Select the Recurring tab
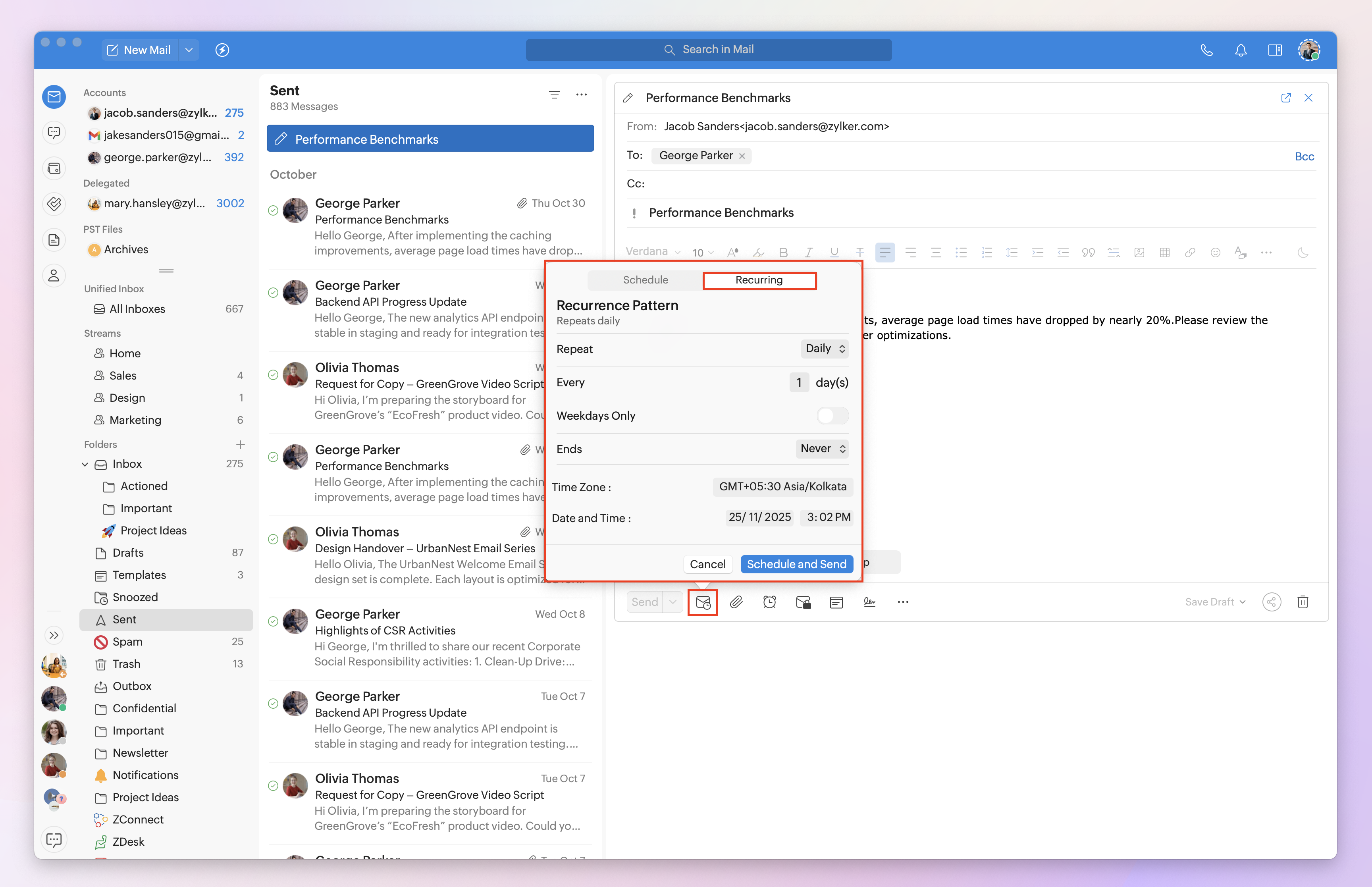This screenshot has height=887, width=1372. [759, 280]
